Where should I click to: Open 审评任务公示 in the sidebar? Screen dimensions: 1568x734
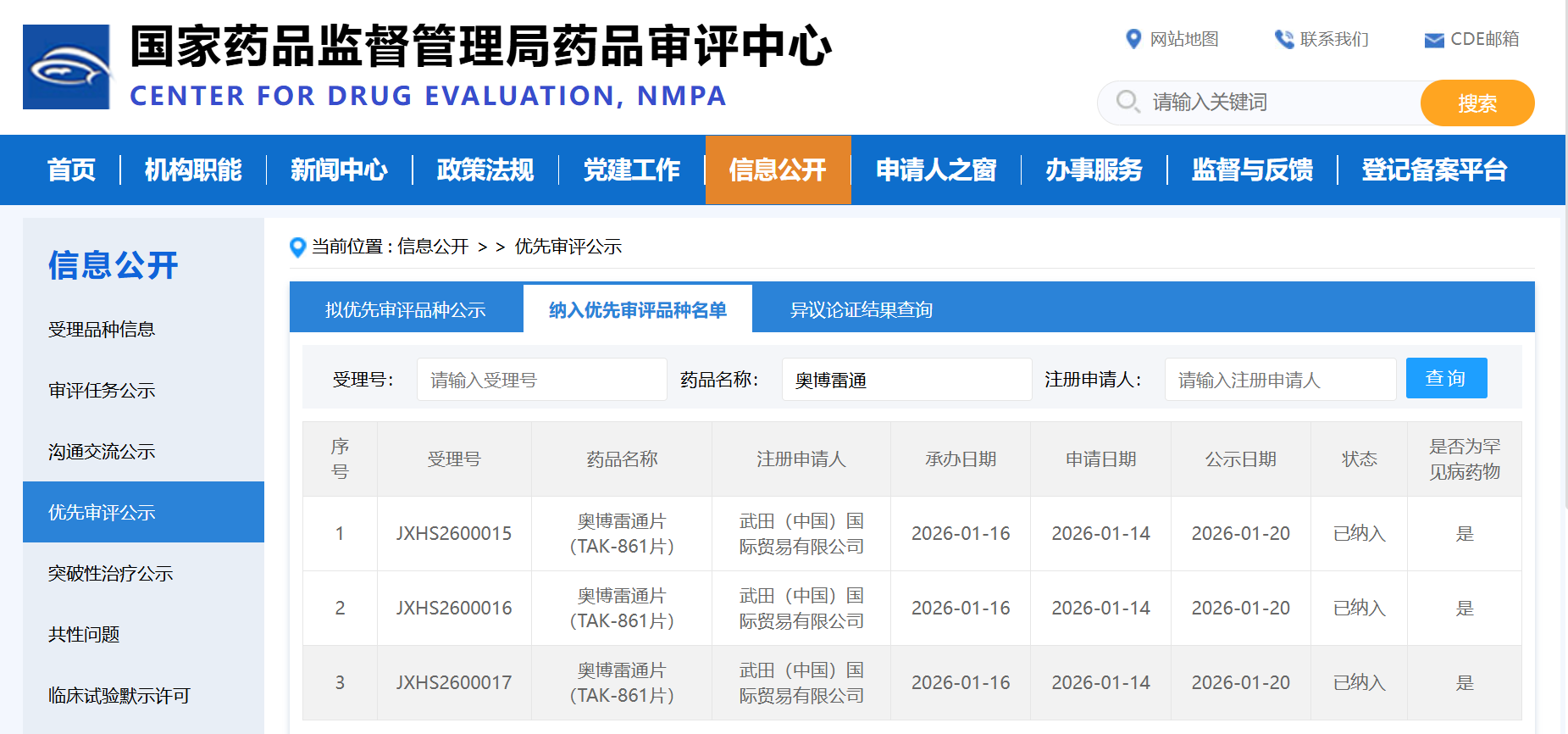[x=102, y=390]
